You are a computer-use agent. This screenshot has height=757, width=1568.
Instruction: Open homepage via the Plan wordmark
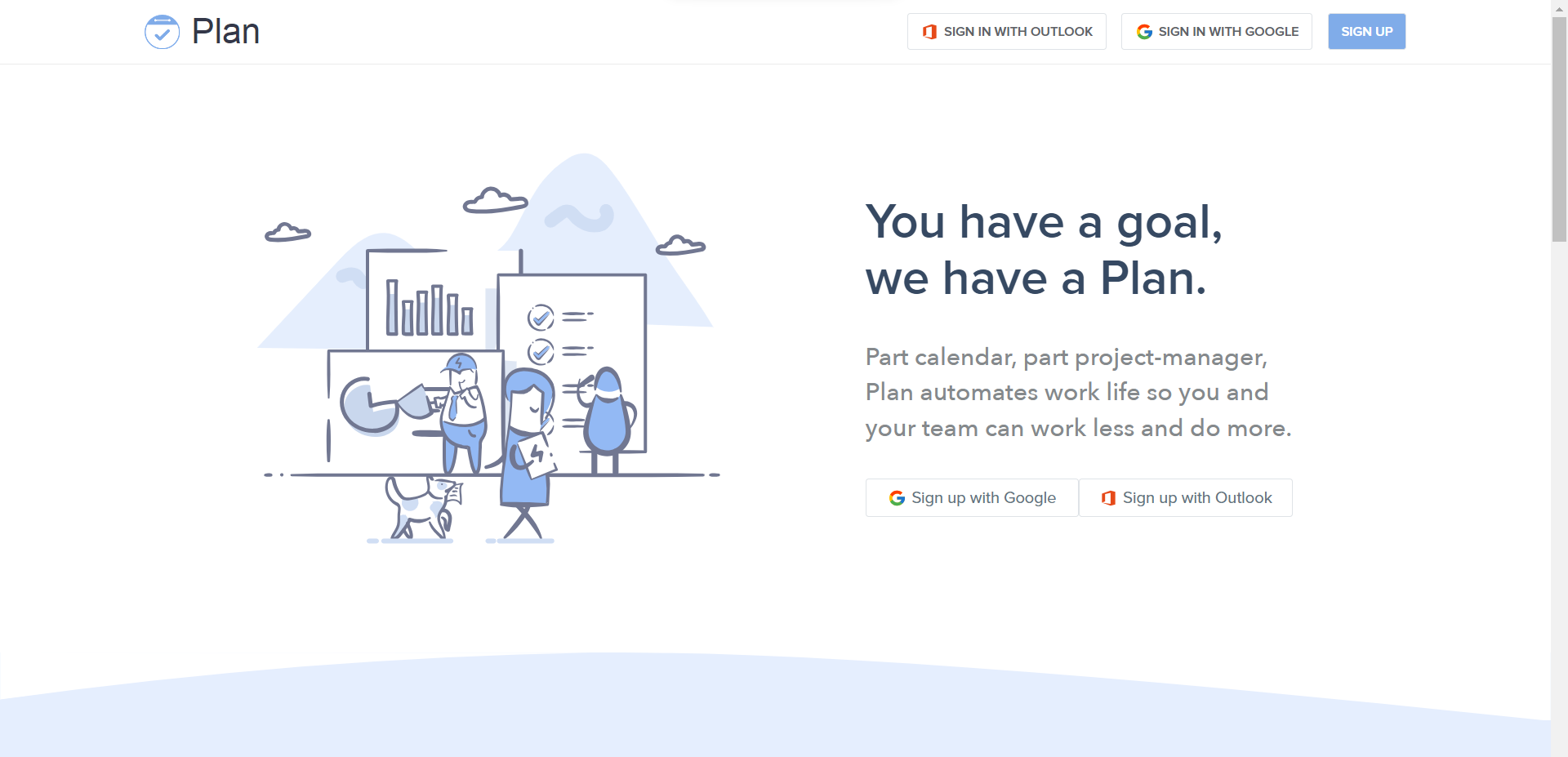tap(225, 32)
